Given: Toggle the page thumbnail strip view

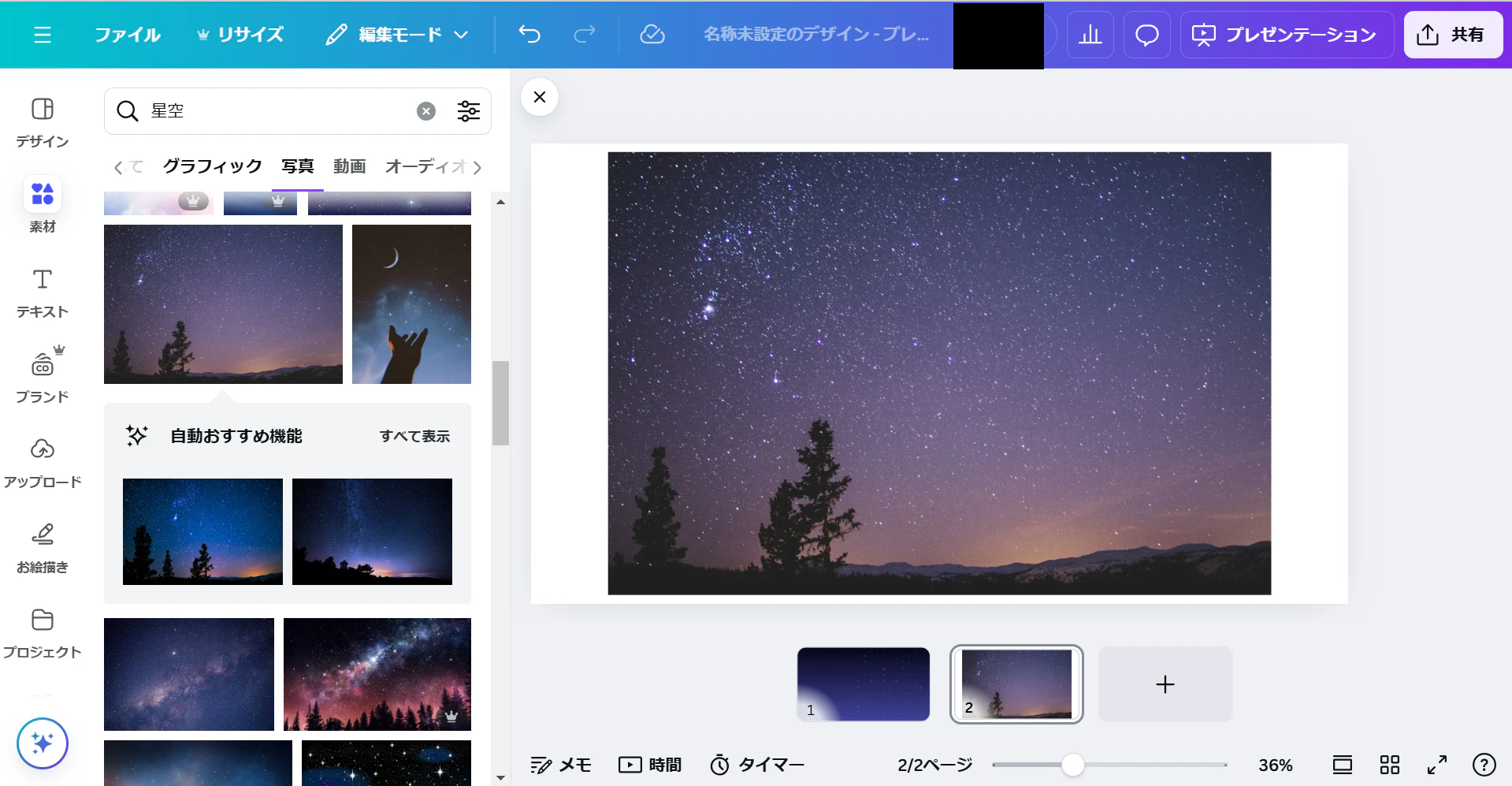Looking at the screenshot, I should point(1343,765).
